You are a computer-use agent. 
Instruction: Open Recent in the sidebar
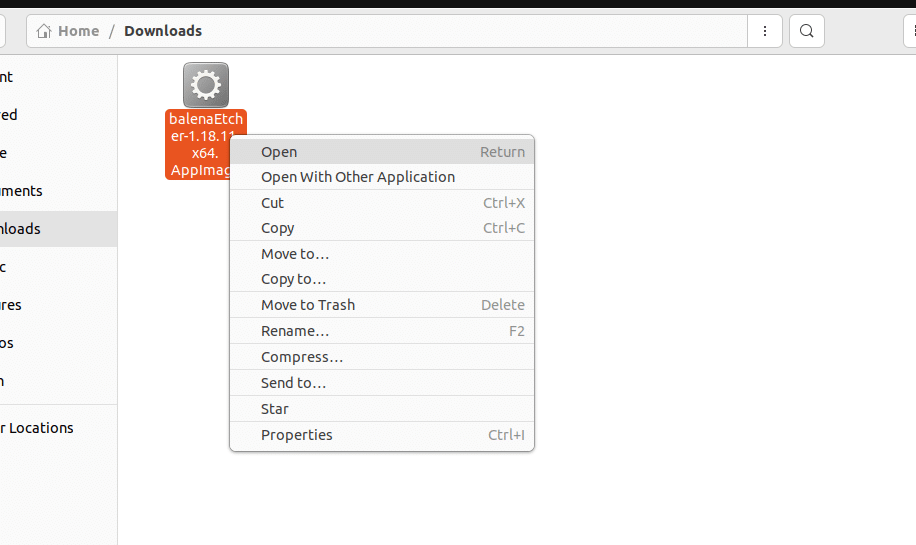tap(58, 77)
